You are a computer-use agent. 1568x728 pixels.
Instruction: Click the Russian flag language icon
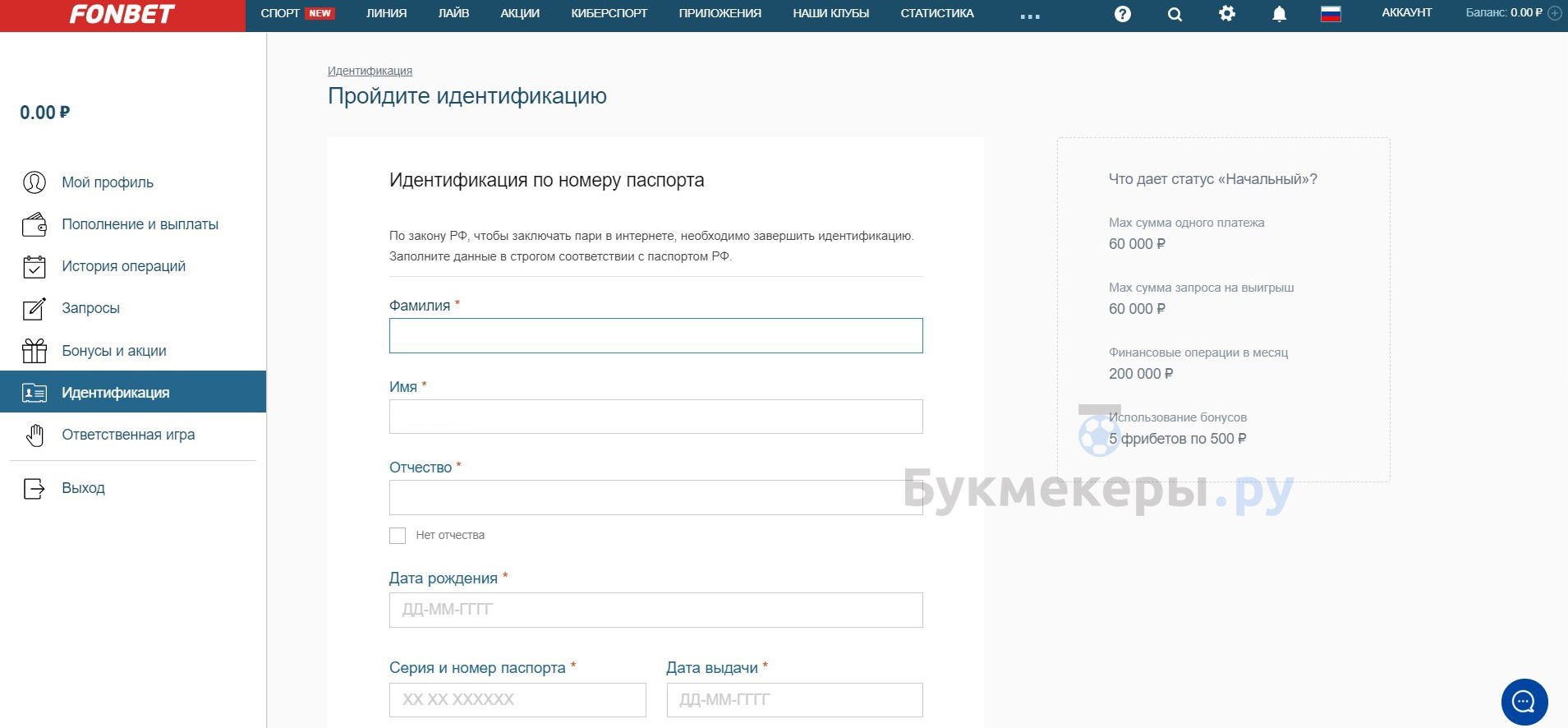[x=1331, y=14]
